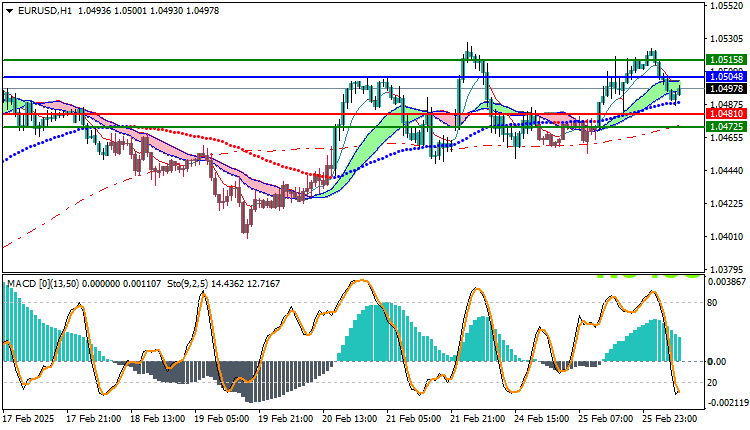Image resolution: width=750 pixels, height=430 pixels.
Task: Click the 1.04225 price axis value
Action: click(x=727, y=204)
